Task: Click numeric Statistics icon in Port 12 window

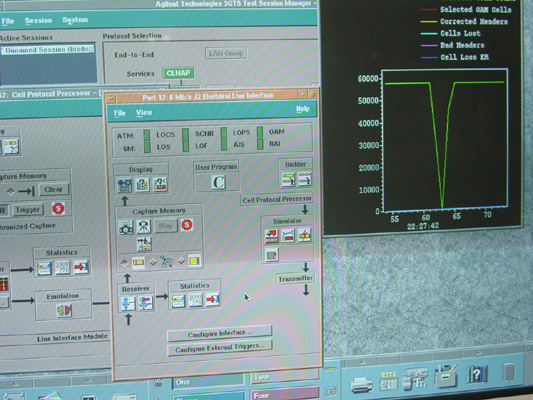Action: pos(195,300)
